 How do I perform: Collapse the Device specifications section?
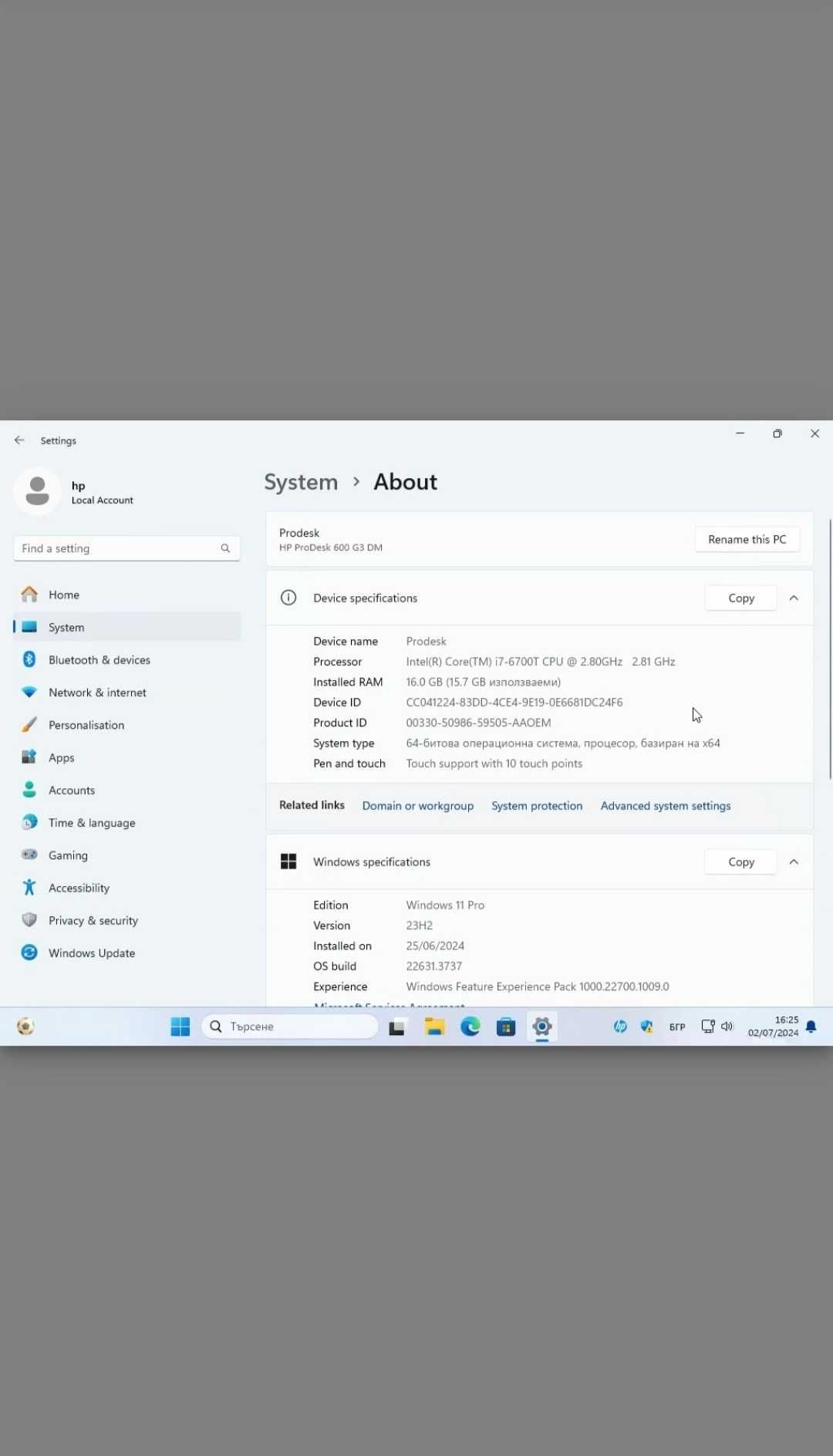point(794,598)
